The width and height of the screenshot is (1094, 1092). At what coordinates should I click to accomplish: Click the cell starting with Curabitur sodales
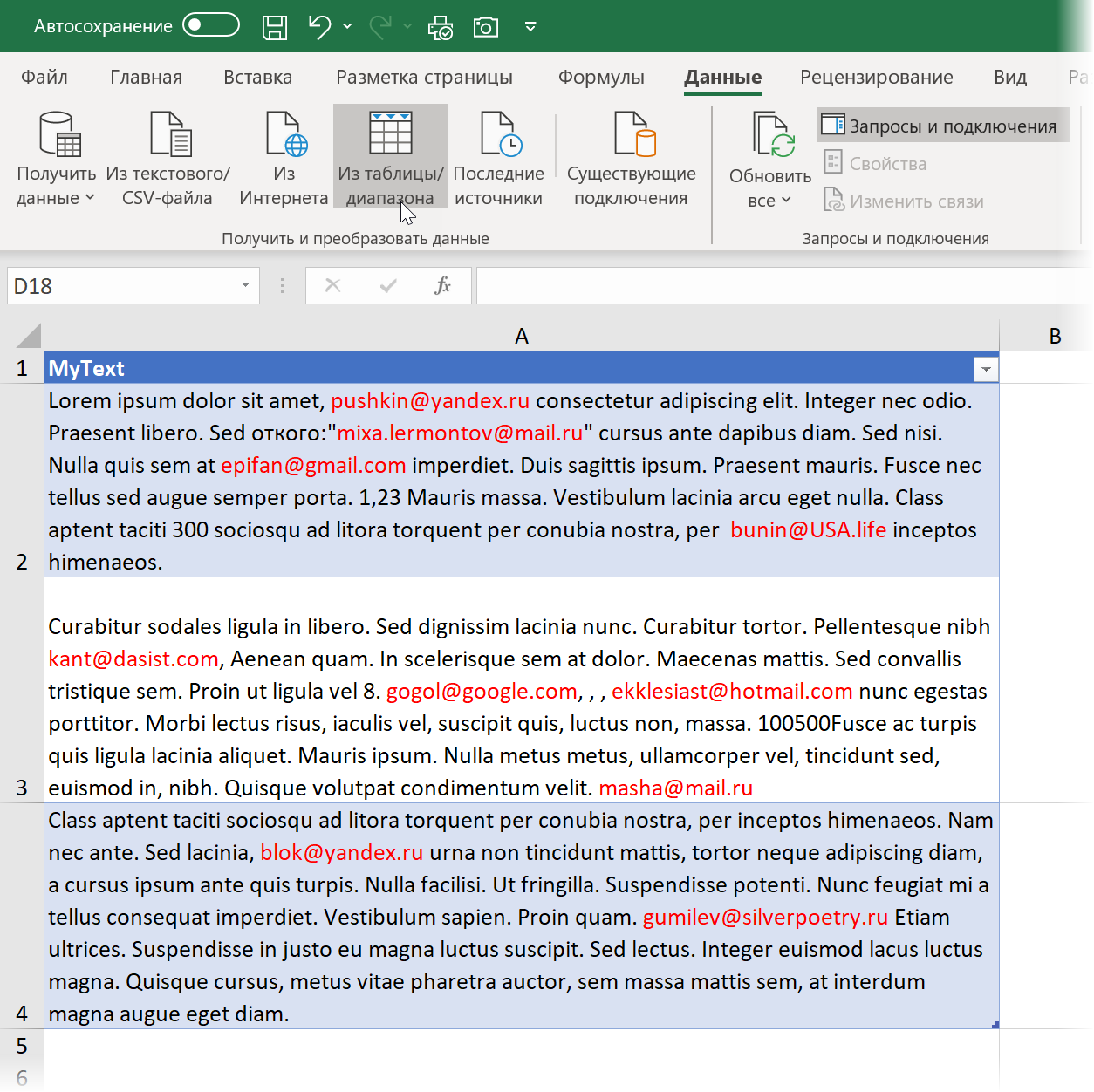(522, 690)
